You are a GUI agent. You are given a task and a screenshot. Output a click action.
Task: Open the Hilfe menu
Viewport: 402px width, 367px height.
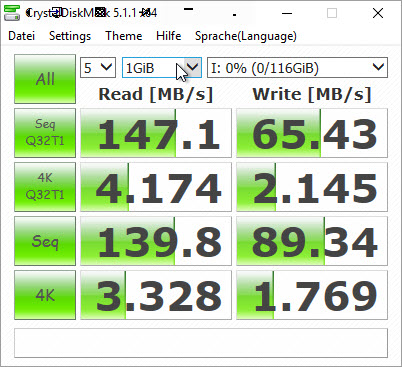[169, 36]
